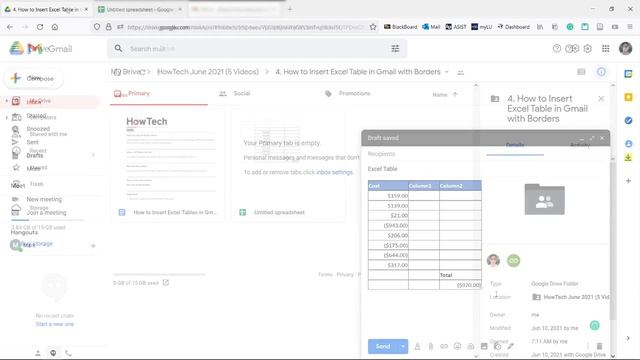
Task: Click Join a meeting
Action: (x=46, y=213)
